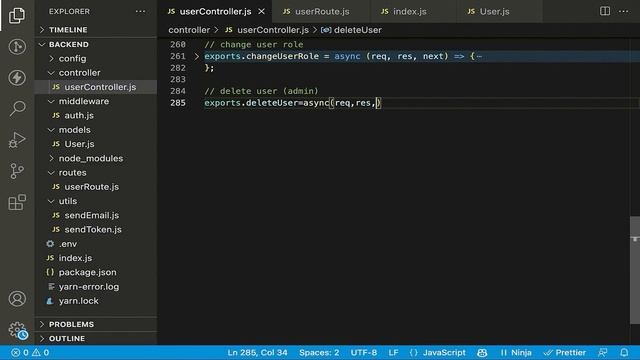The width and height of the screenshot is (640, 360).
Task: Click the warnings count in status bar
Action: (40, 352)
